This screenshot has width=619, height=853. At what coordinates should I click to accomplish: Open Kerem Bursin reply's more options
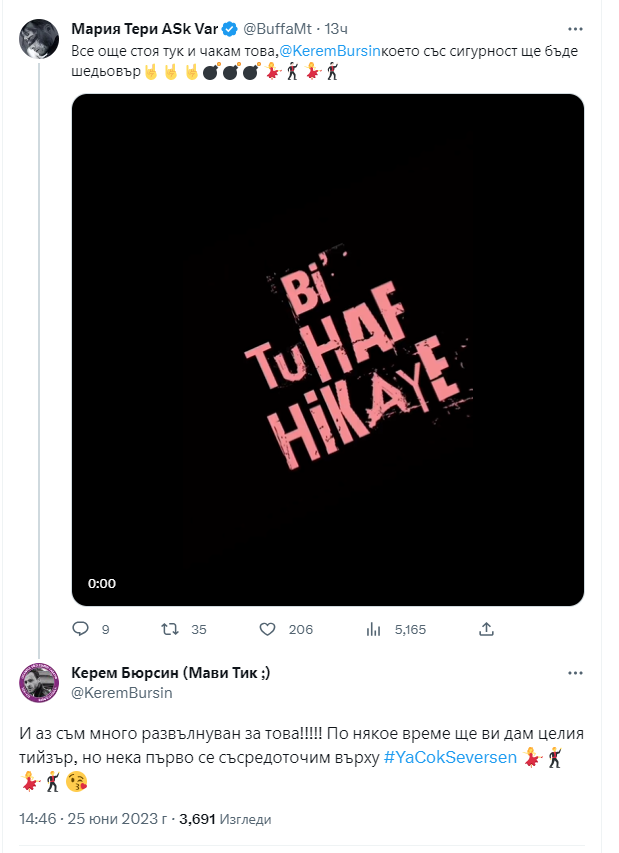tap(572, 672)
